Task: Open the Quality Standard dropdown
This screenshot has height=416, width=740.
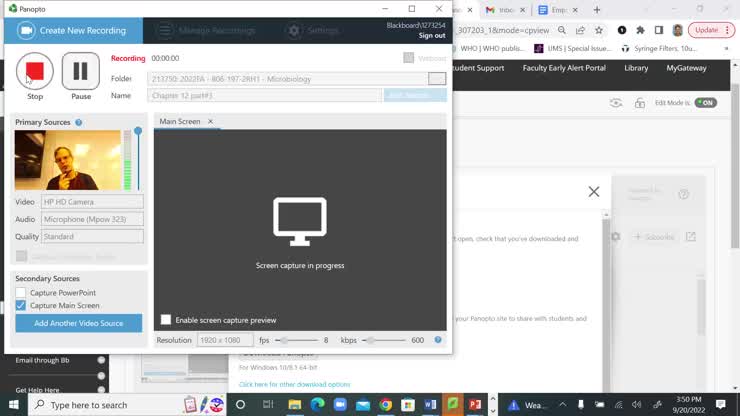Action: click(x=92, y=237)
